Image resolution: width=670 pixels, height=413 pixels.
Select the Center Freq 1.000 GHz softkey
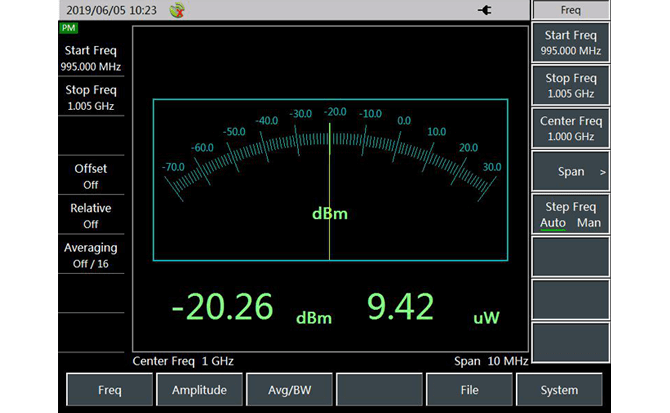tap(570, 129)
